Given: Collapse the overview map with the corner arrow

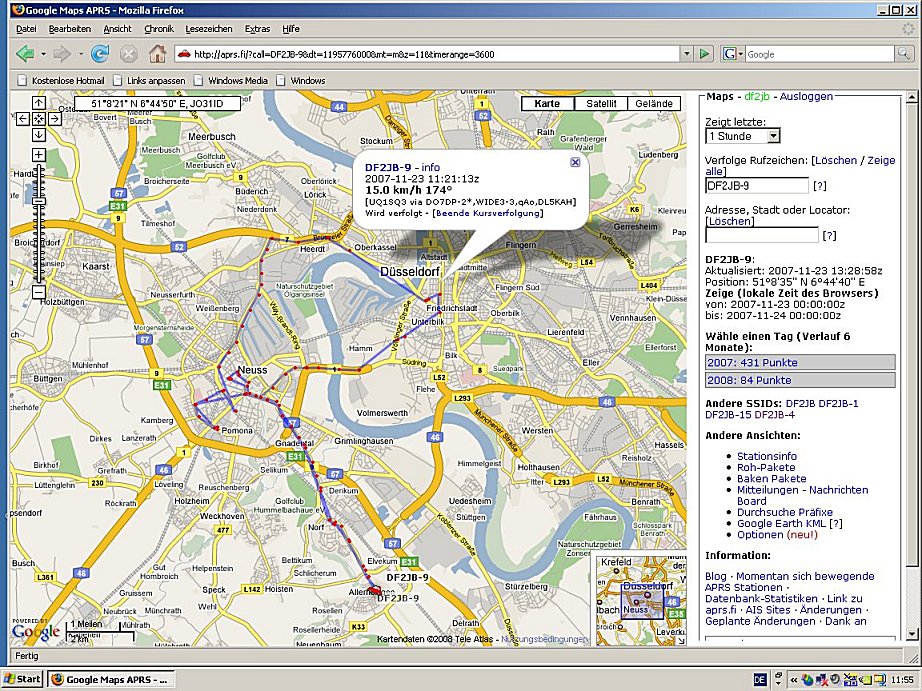Looking at the screenshot, I should click(x=681, y=641).
